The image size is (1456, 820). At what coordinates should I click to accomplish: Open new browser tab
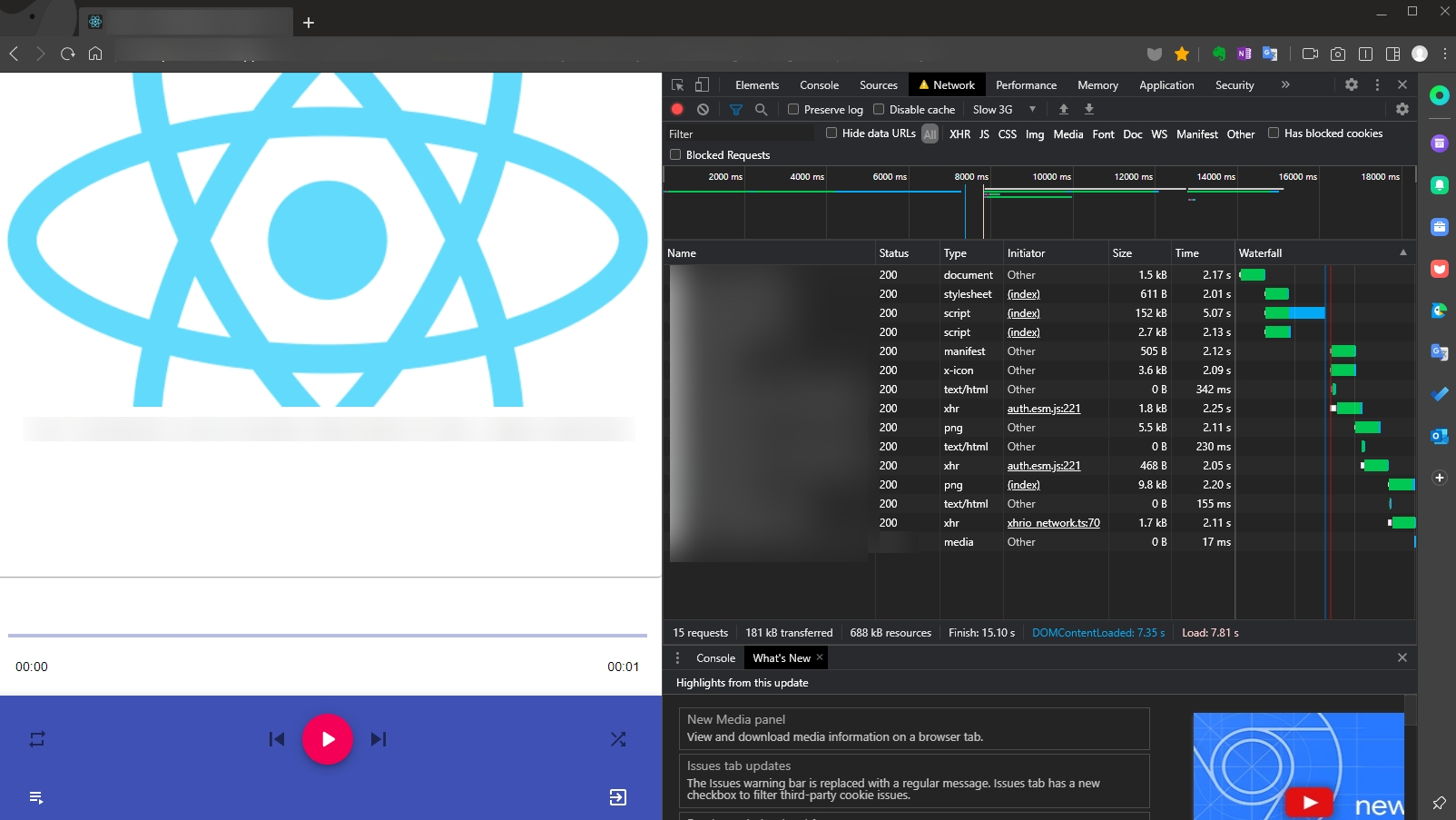tap(309, 23)
